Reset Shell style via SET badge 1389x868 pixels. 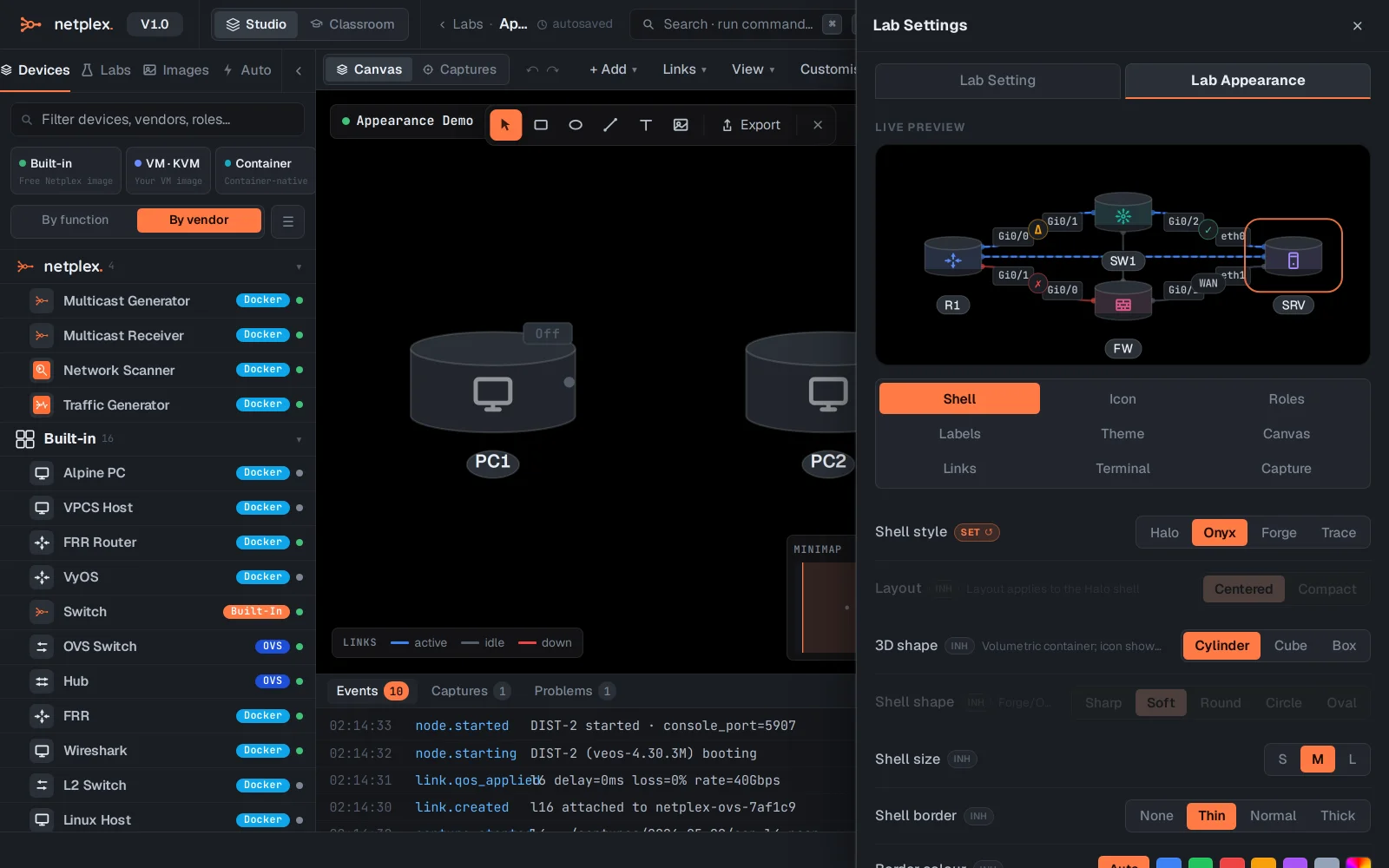pyautogui.click(x=977, y=532)
